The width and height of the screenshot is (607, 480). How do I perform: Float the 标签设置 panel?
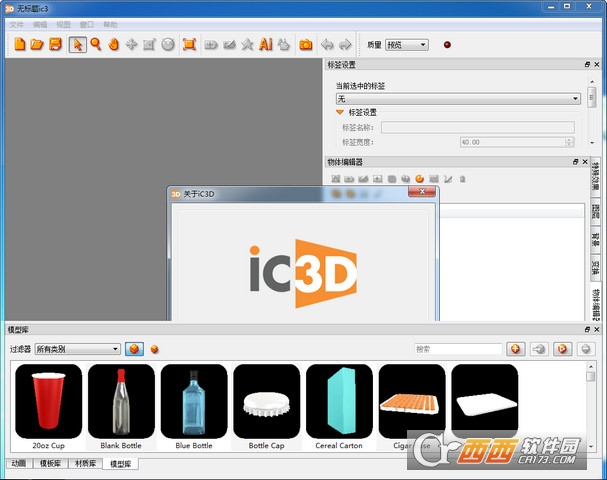click(x=587, y=65)
